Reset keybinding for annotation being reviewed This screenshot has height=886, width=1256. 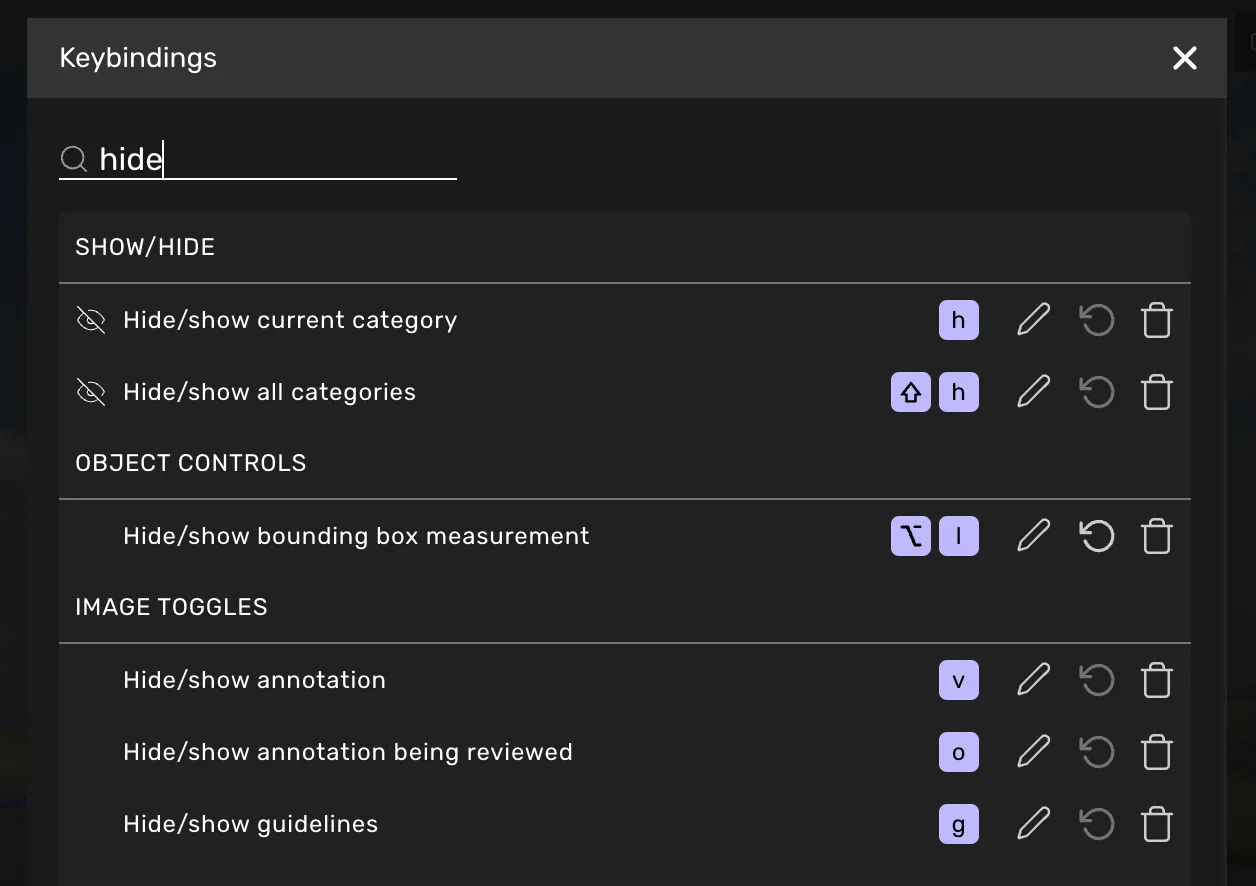(x=1097, y=752)
